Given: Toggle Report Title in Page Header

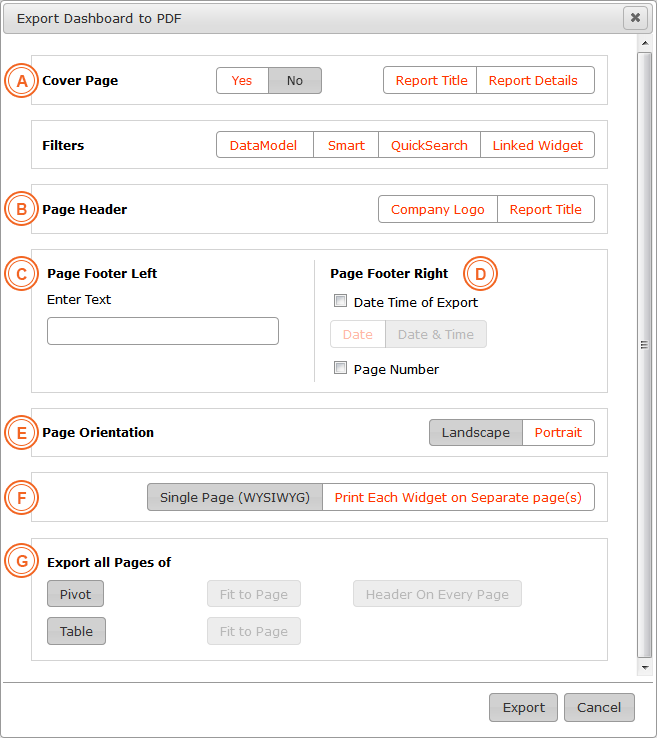Looking at the screenshot, I should [x=545, y=209].
